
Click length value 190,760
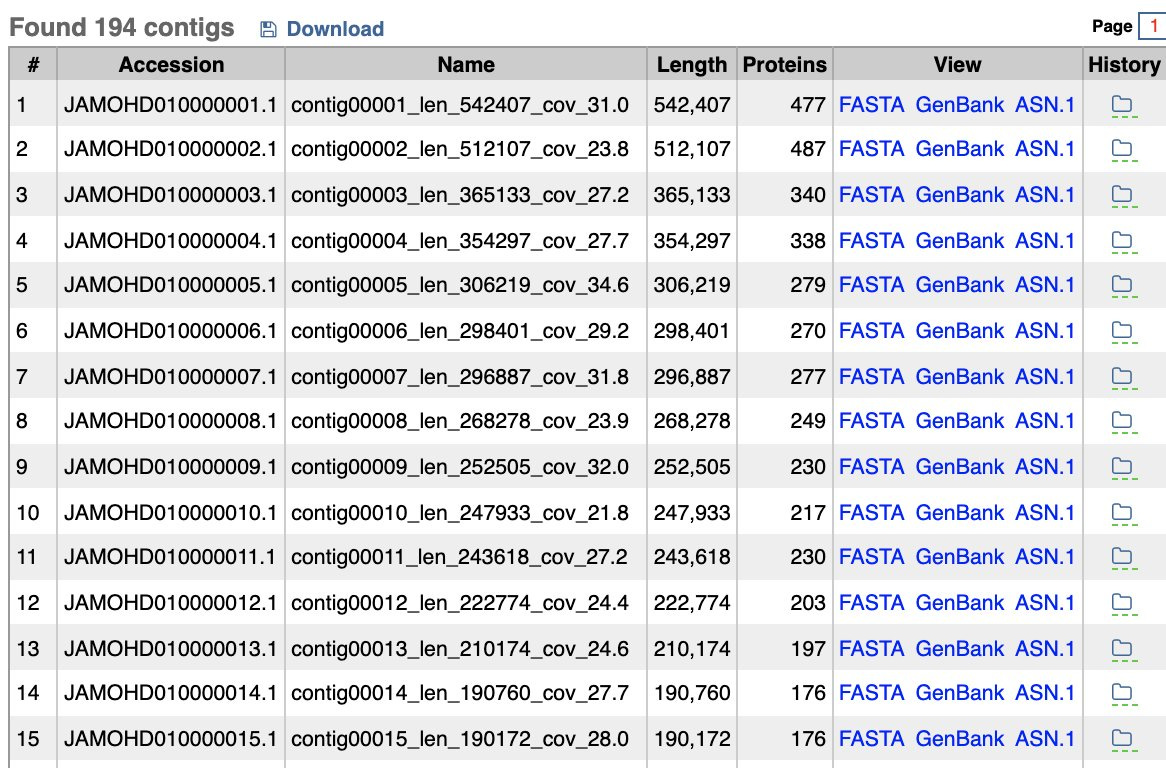pos(692,693)
